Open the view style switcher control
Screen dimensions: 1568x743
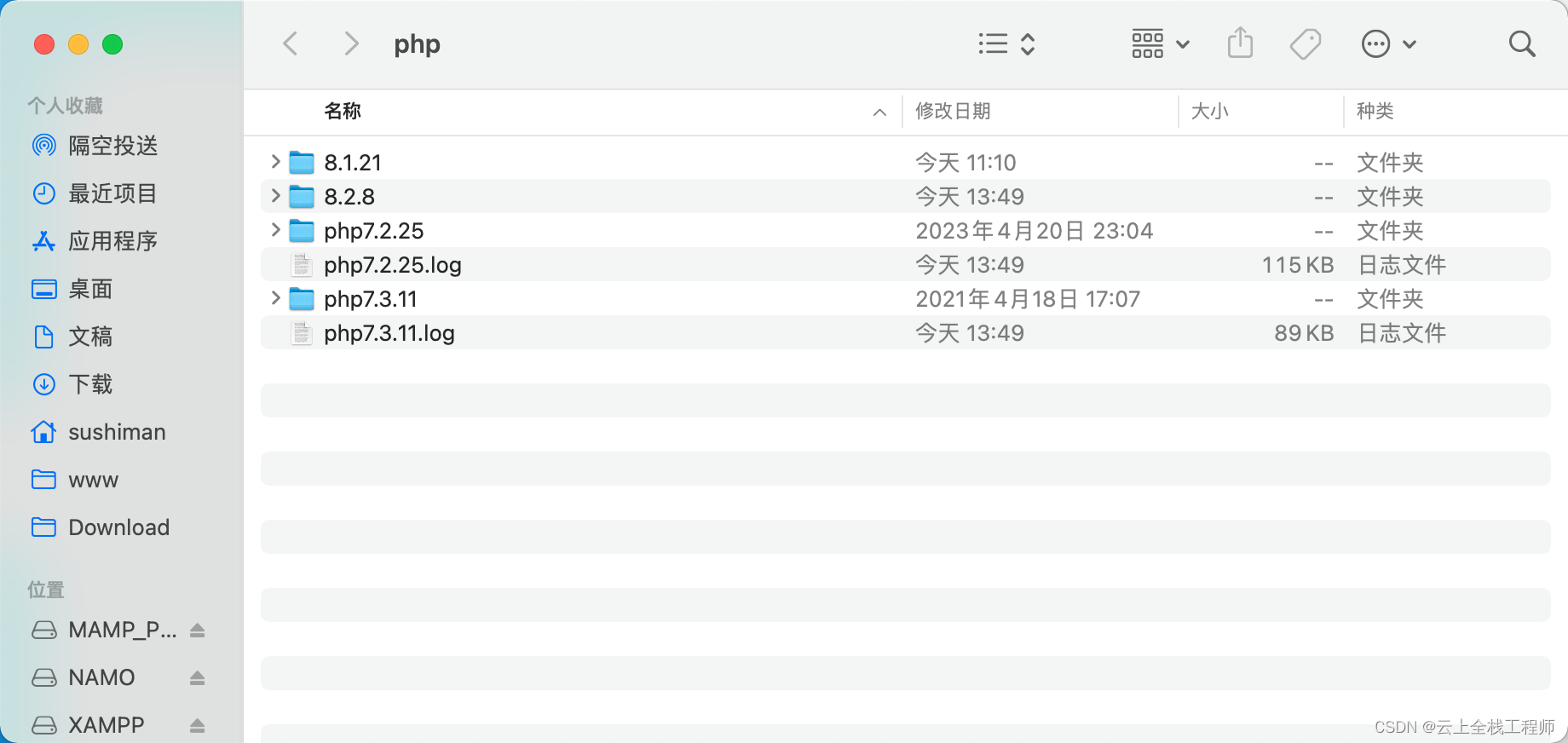pos(1006,43)
